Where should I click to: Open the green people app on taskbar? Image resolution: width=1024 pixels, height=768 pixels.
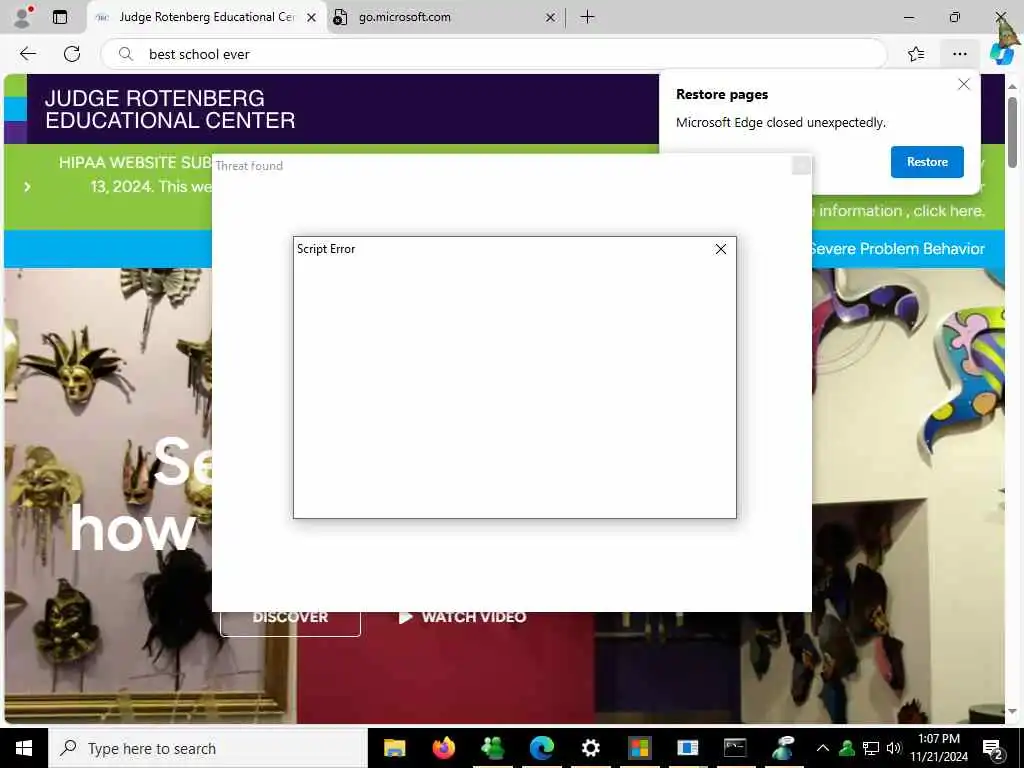492,748
